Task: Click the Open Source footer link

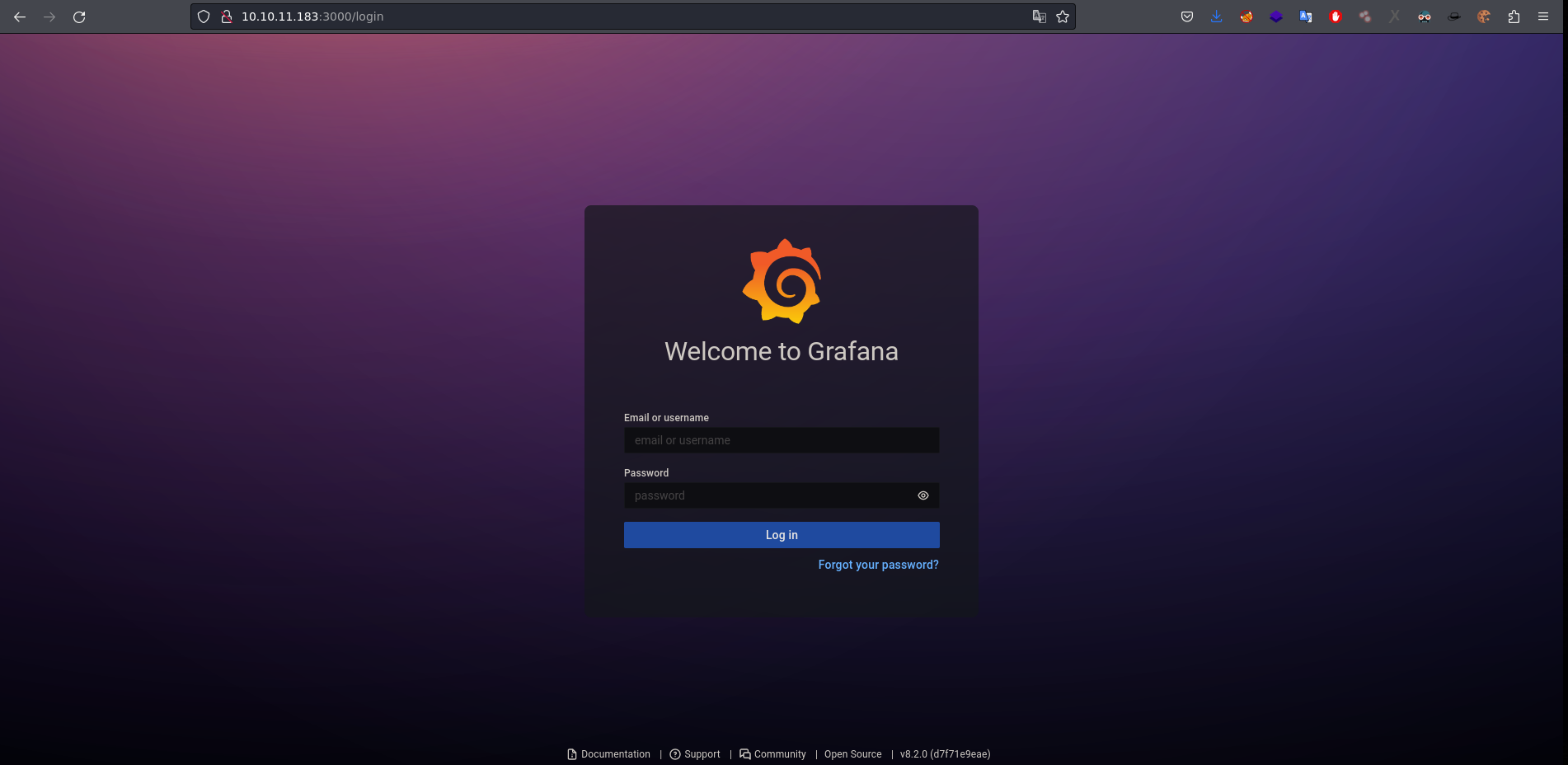Action: [x=852, y=754]
